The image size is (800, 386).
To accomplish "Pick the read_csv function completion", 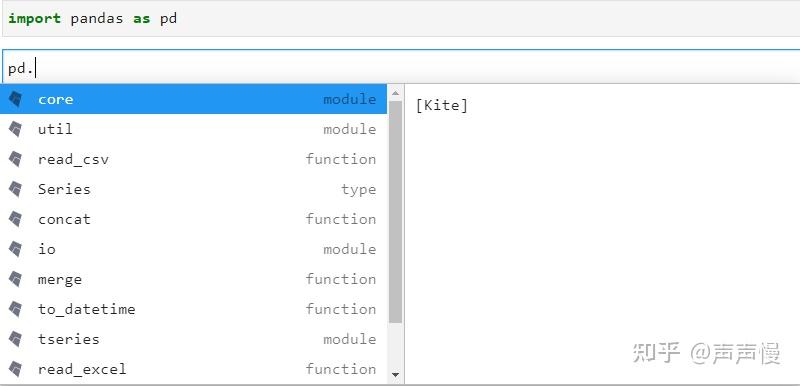I will [x=194, y=160].
